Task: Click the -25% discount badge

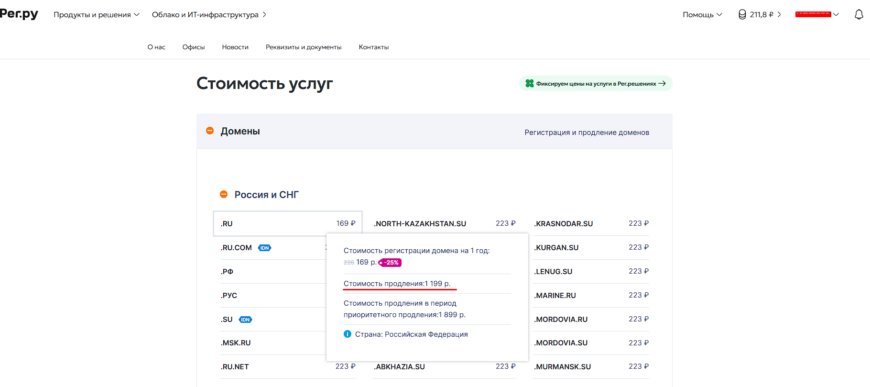Action: pos(391,262)
